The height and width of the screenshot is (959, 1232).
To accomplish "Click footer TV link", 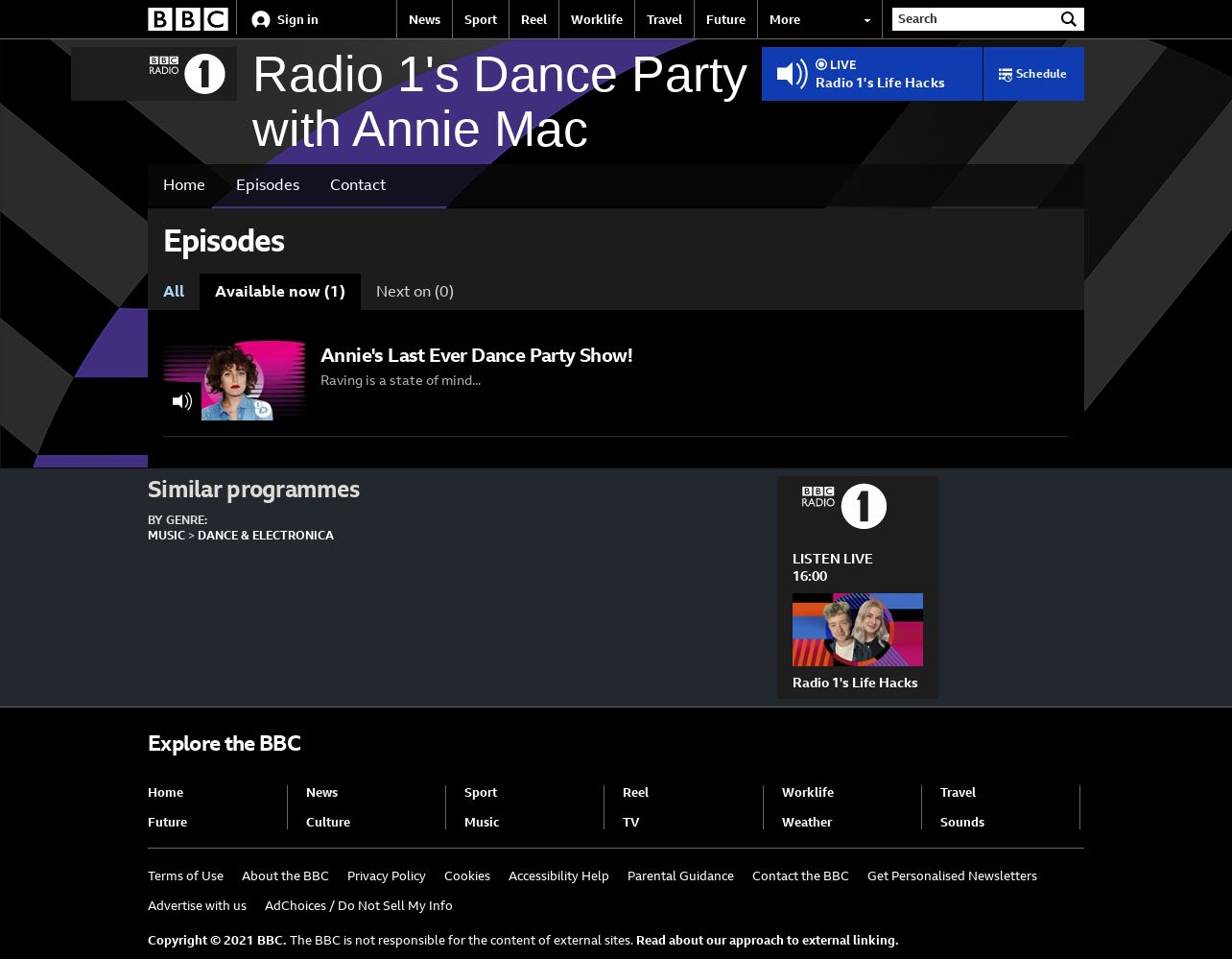I will point(631,822).
